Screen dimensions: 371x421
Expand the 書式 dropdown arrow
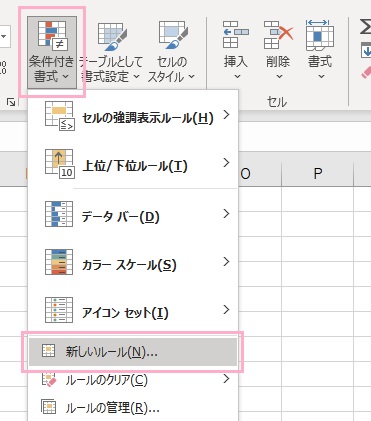pos(321,77)
